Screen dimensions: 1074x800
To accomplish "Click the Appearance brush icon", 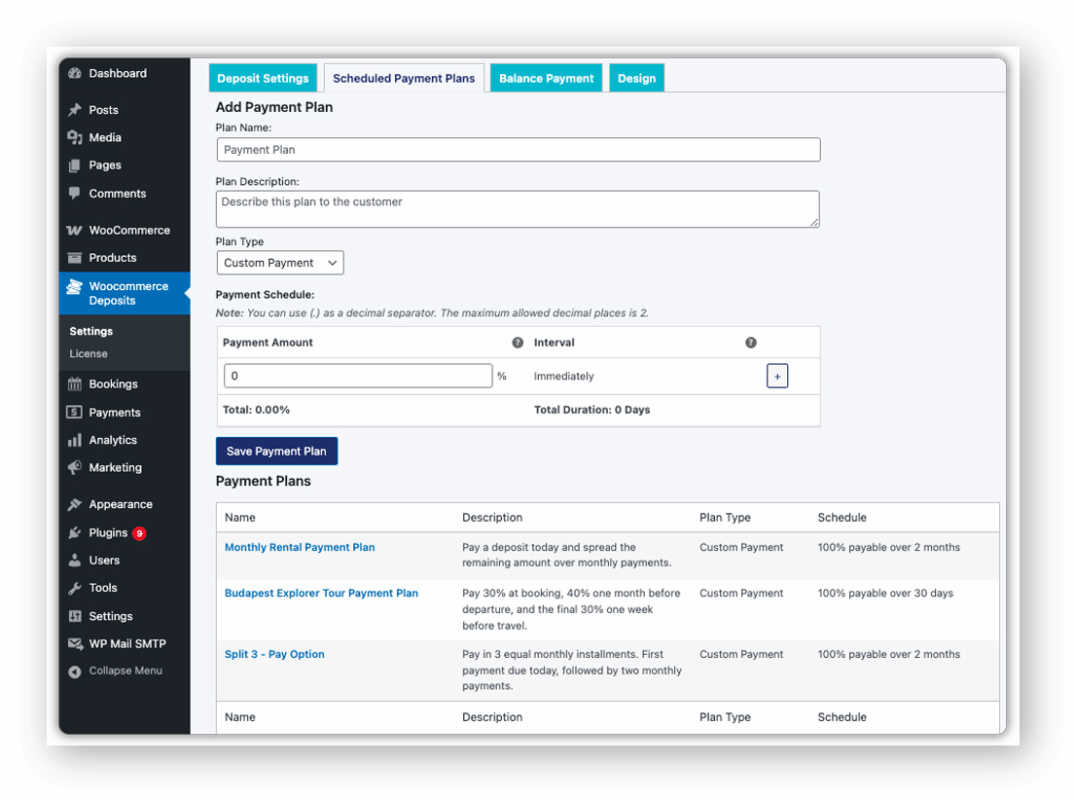I will (x=75, y=504).
